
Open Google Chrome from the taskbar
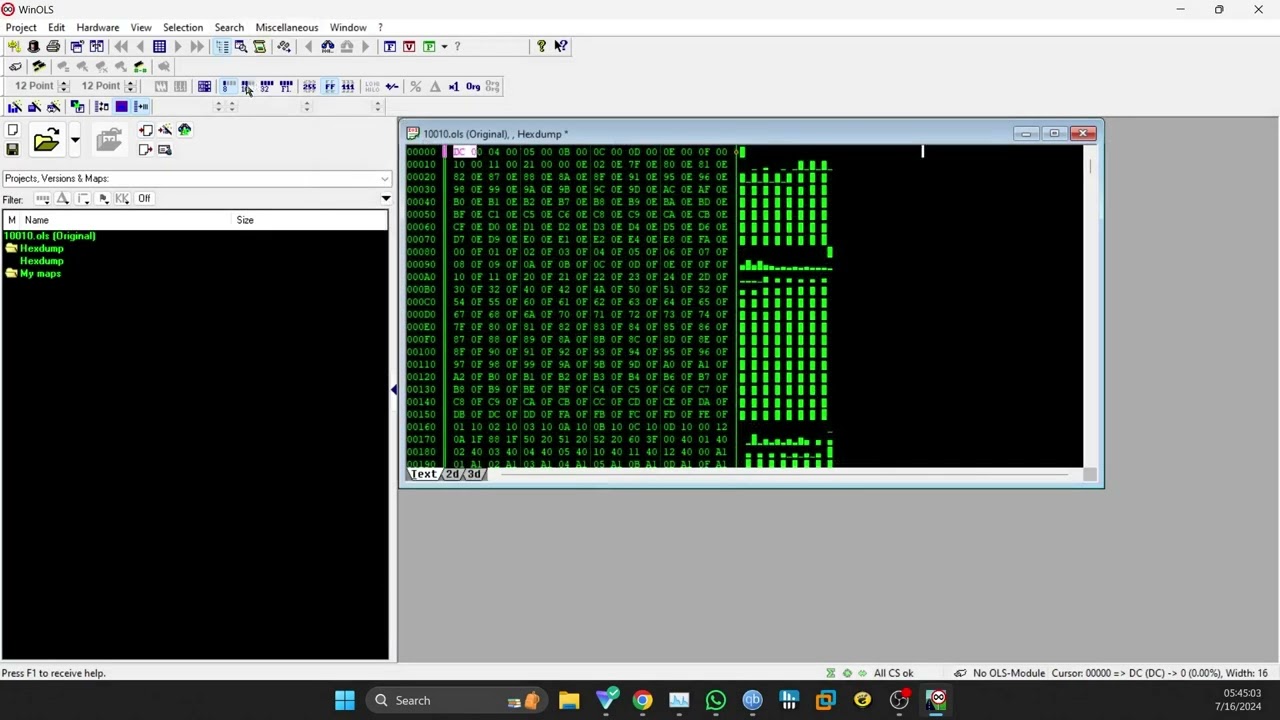642,700
